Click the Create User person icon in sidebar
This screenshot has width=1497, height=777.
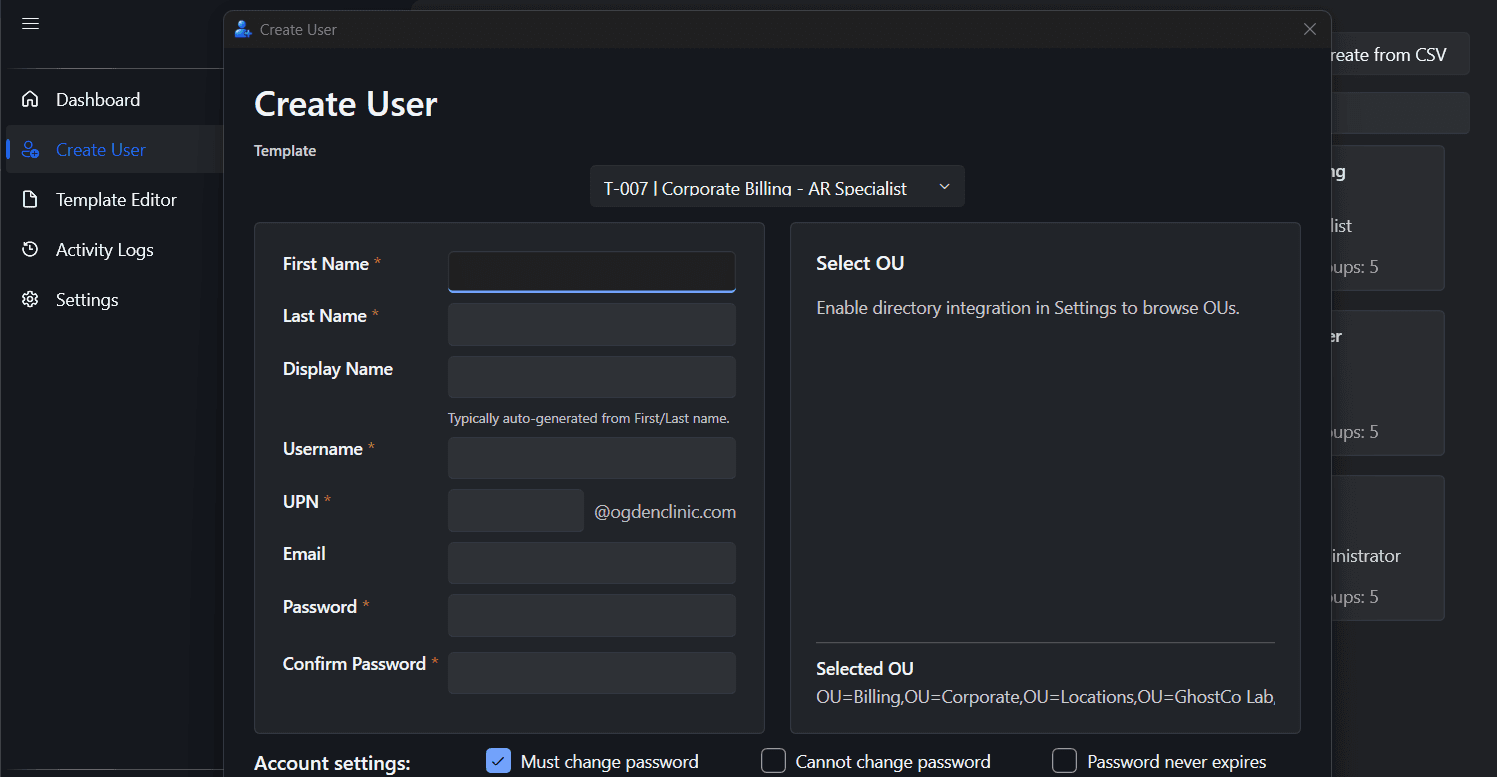[30, 150]
